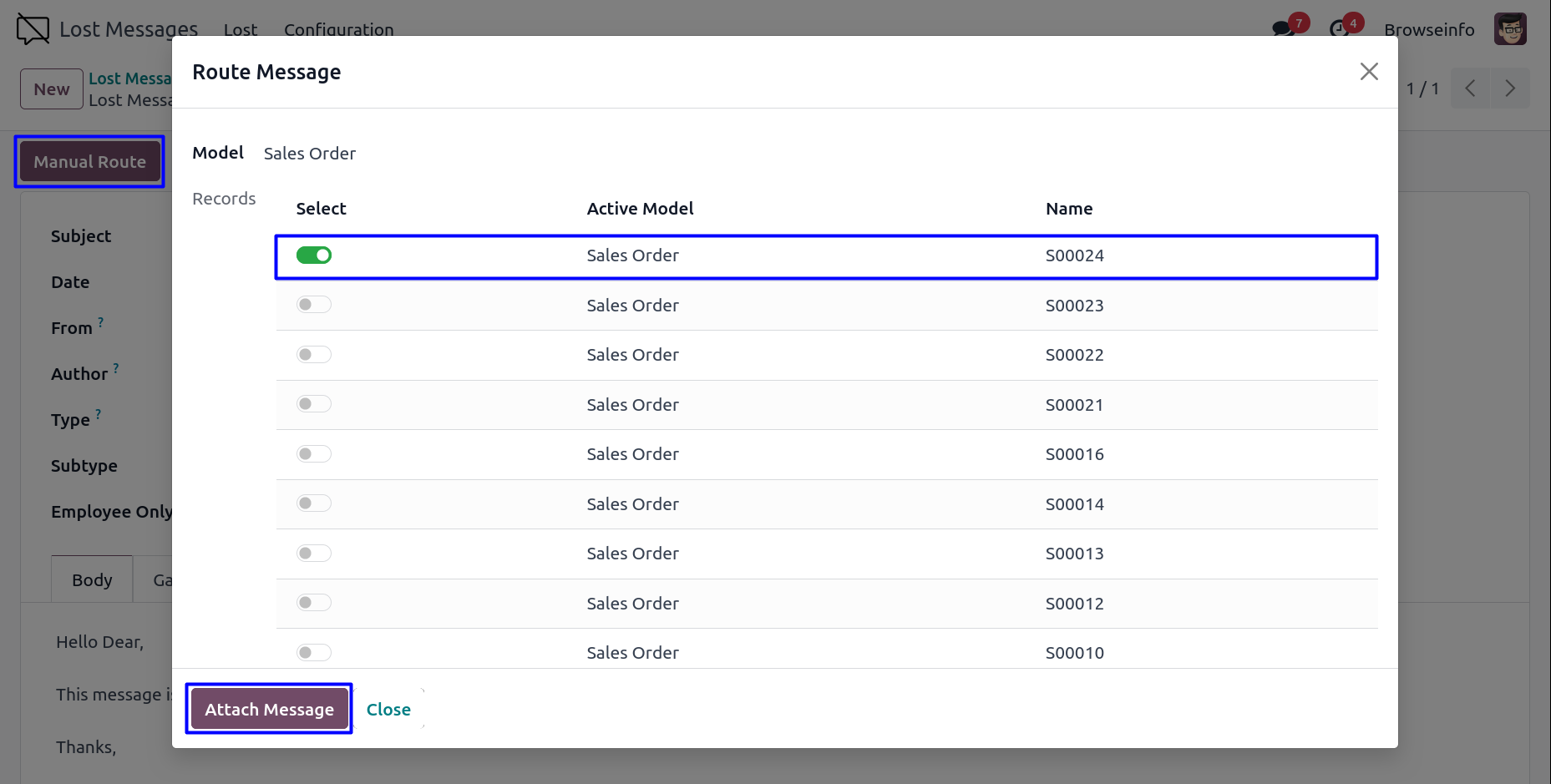Open the Sales Order model dropdown
The height and width of the screenshot is (784, 1551).
[x=310, y=154]
